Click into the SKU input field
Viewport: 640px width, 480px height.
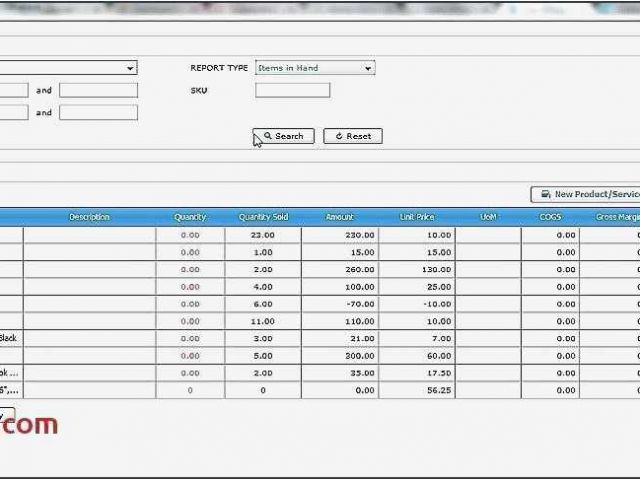point(292,90)
